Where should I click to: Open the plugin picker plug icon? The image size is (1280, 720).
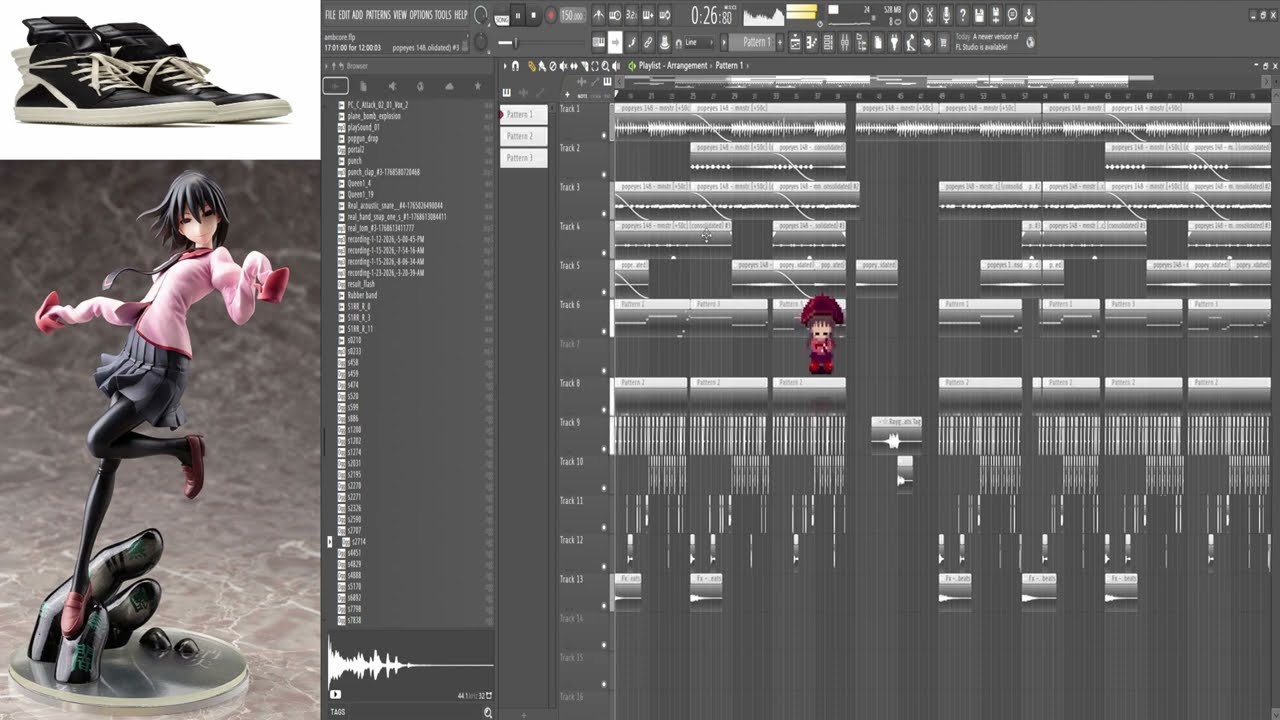894,42
